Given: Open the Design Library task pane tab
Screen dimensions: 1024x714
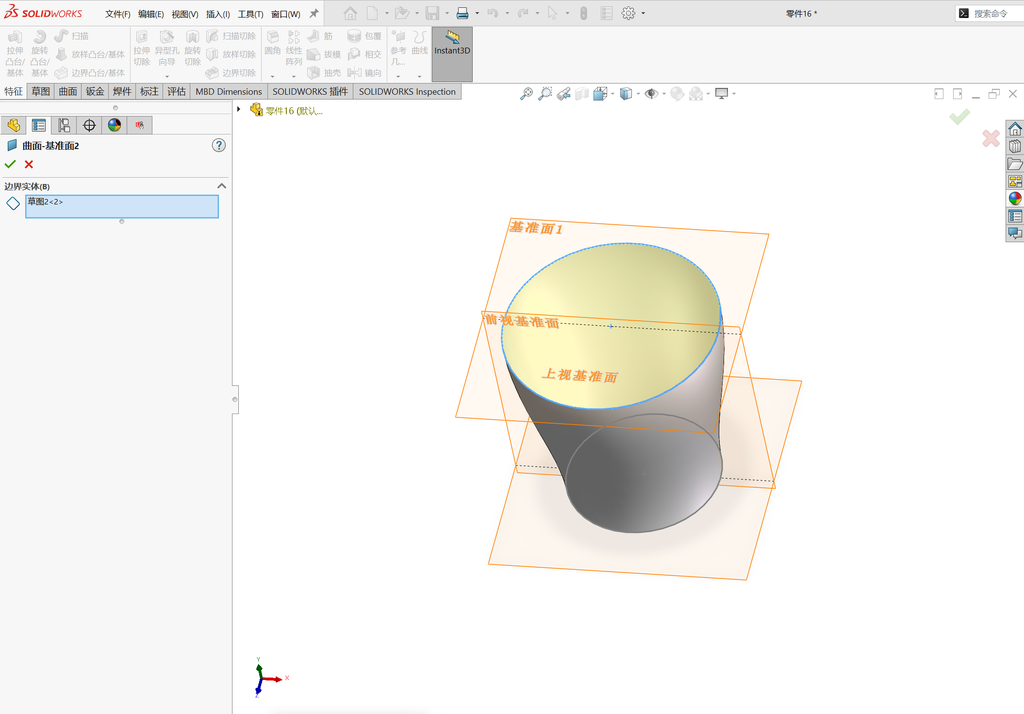Looking at the screenshot, I should pyautogui.click(x=1015, y=146).
